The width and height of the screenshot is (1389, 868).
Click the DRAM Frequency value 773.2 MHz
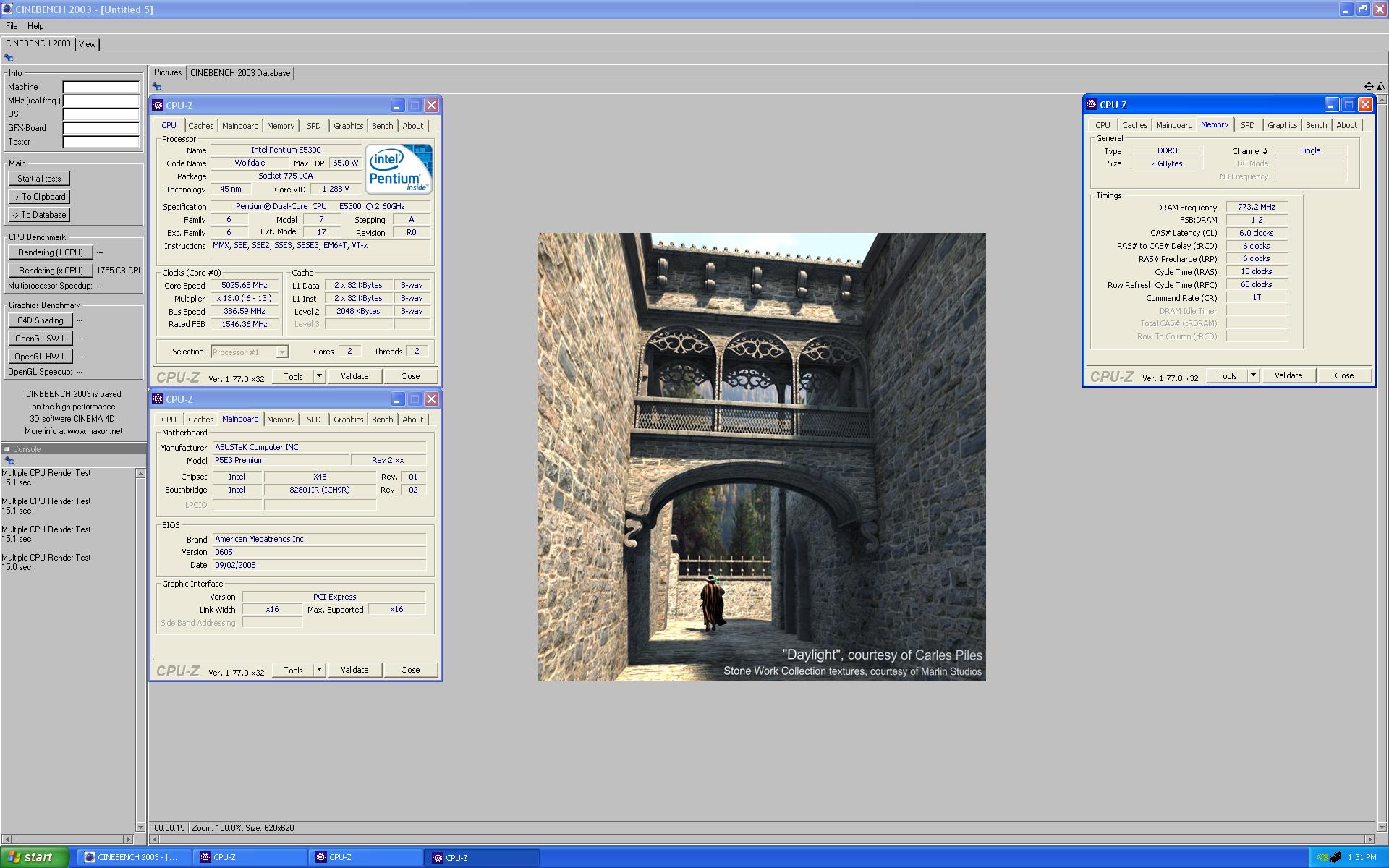tap(1256, 207)
